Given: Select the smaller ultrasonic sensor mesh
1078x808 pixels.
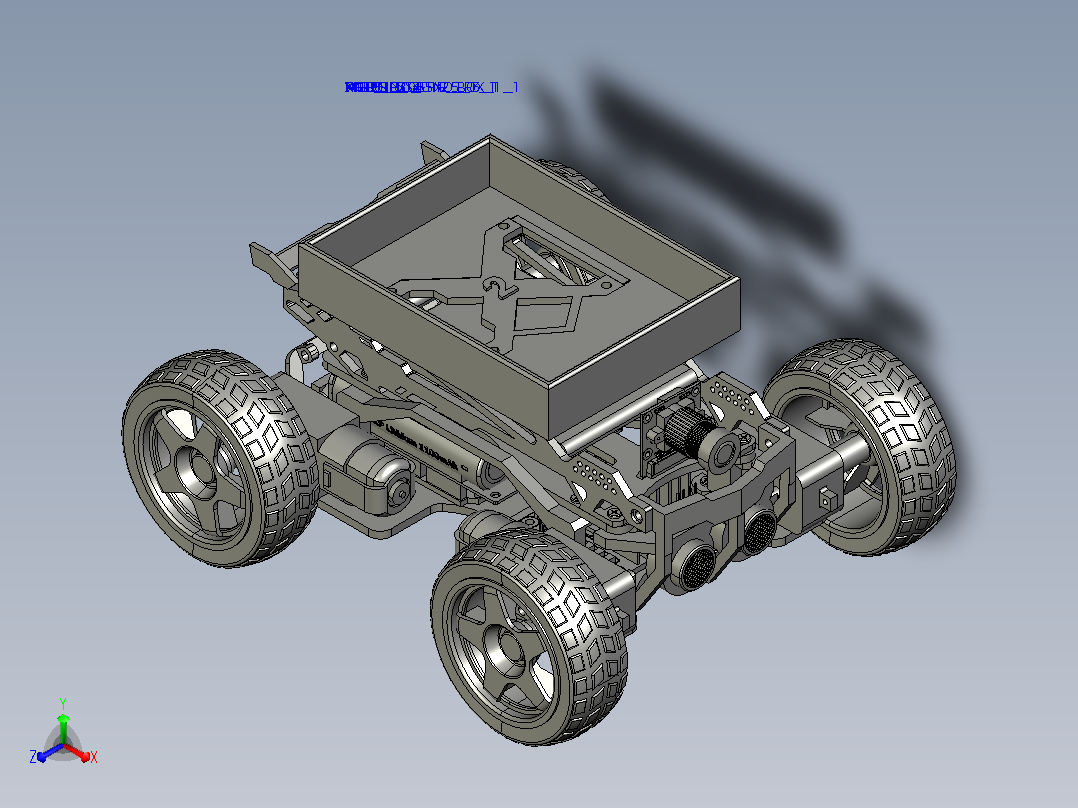Looking at the screenshot, I should 760,532.
